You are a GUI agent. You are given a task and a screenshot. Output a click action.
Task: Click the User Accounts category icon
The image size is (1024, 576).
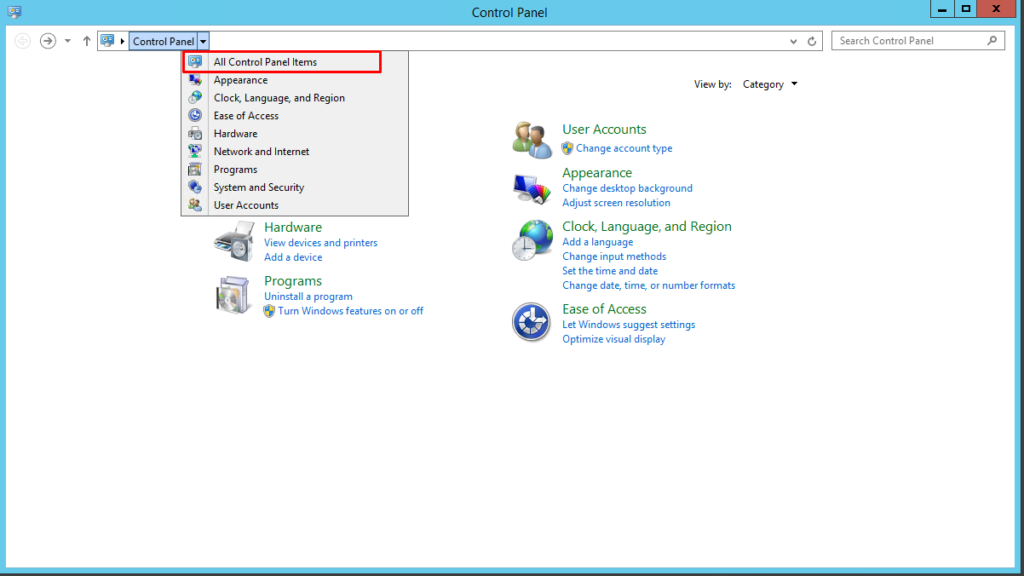point(532,140)
